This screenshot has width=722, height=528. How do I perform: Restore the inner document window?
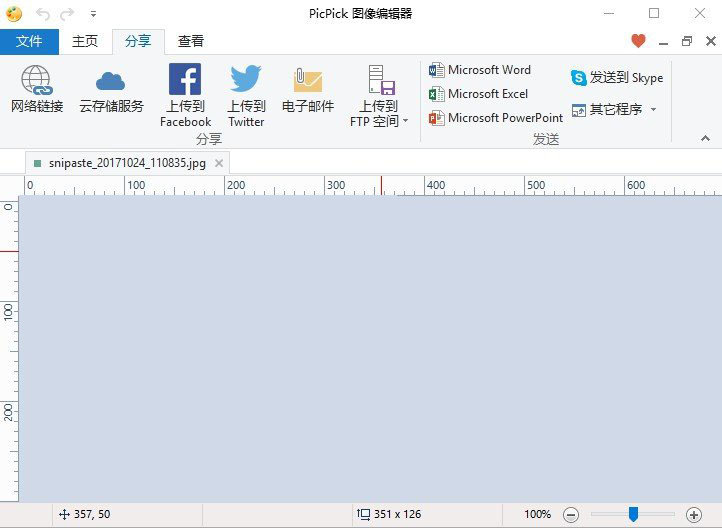[687, 41]
